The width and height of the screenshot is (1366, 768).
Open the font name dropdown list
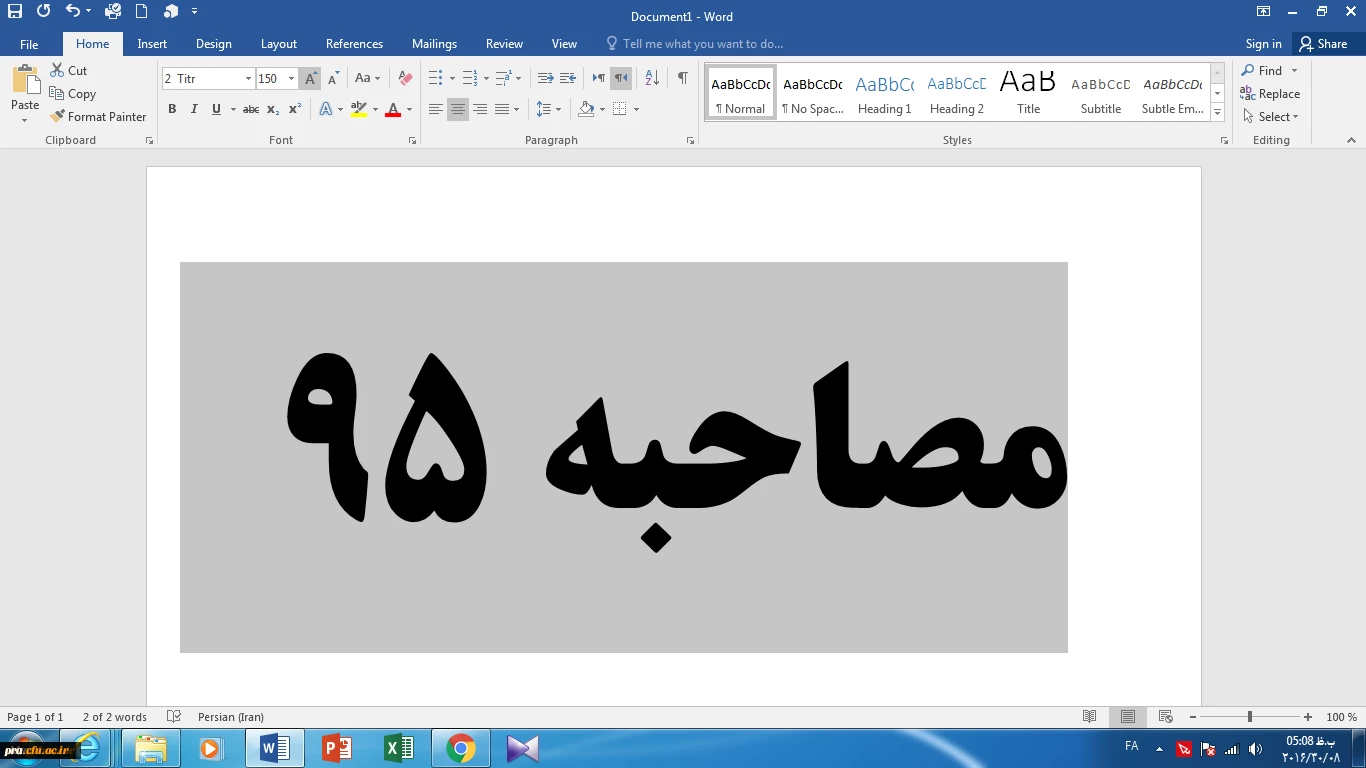pyautogui.click(x=248, y=79)
